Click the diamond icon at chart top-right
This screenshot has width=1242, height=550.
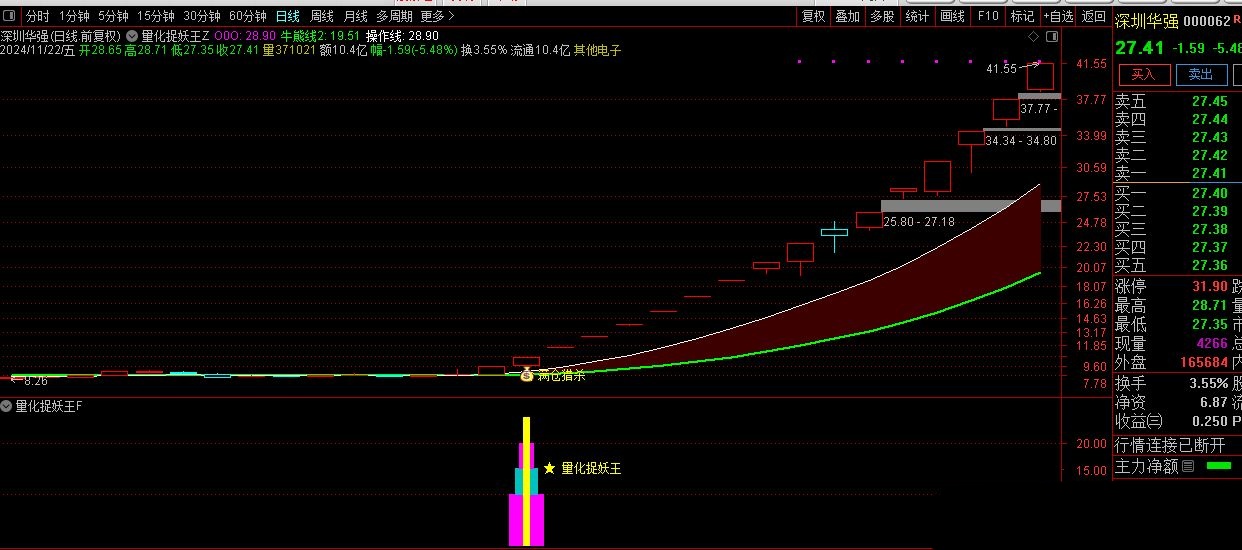[1031, 36]
